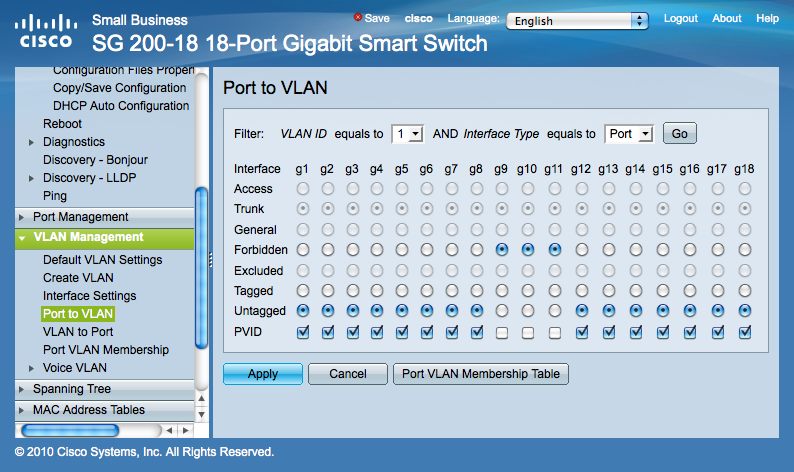Click sidebar scroll up arrow
This screenshot has width=794, height=472.
(202, 399)
